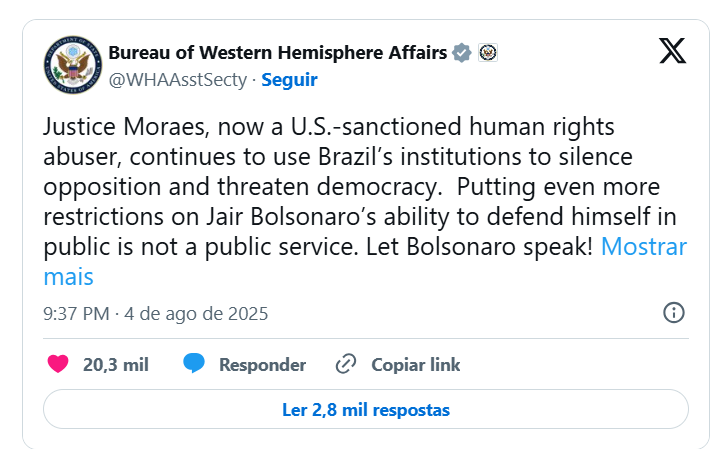Click the Copiar link text
Screen dimensions: 720x468
tap(416, 365)
